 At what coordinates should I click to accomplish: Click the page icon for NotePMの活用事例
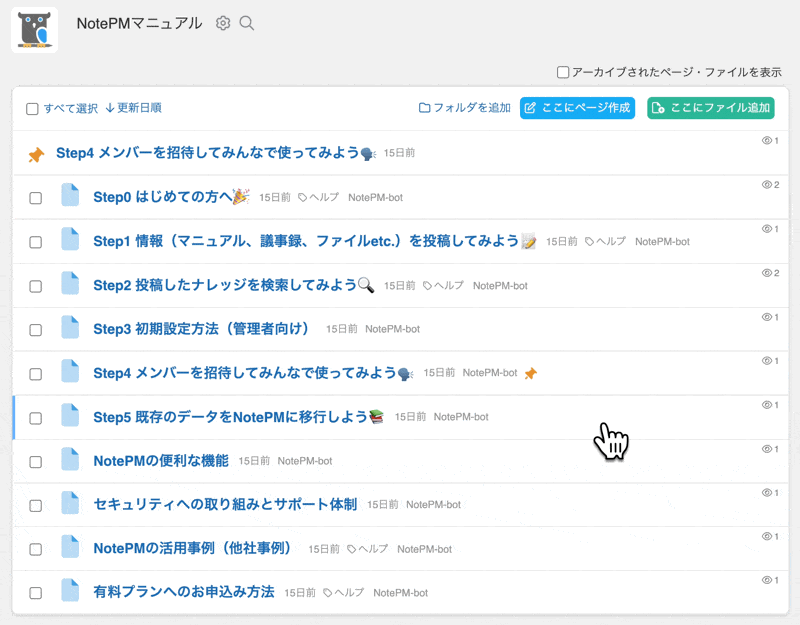click(70, 546)
